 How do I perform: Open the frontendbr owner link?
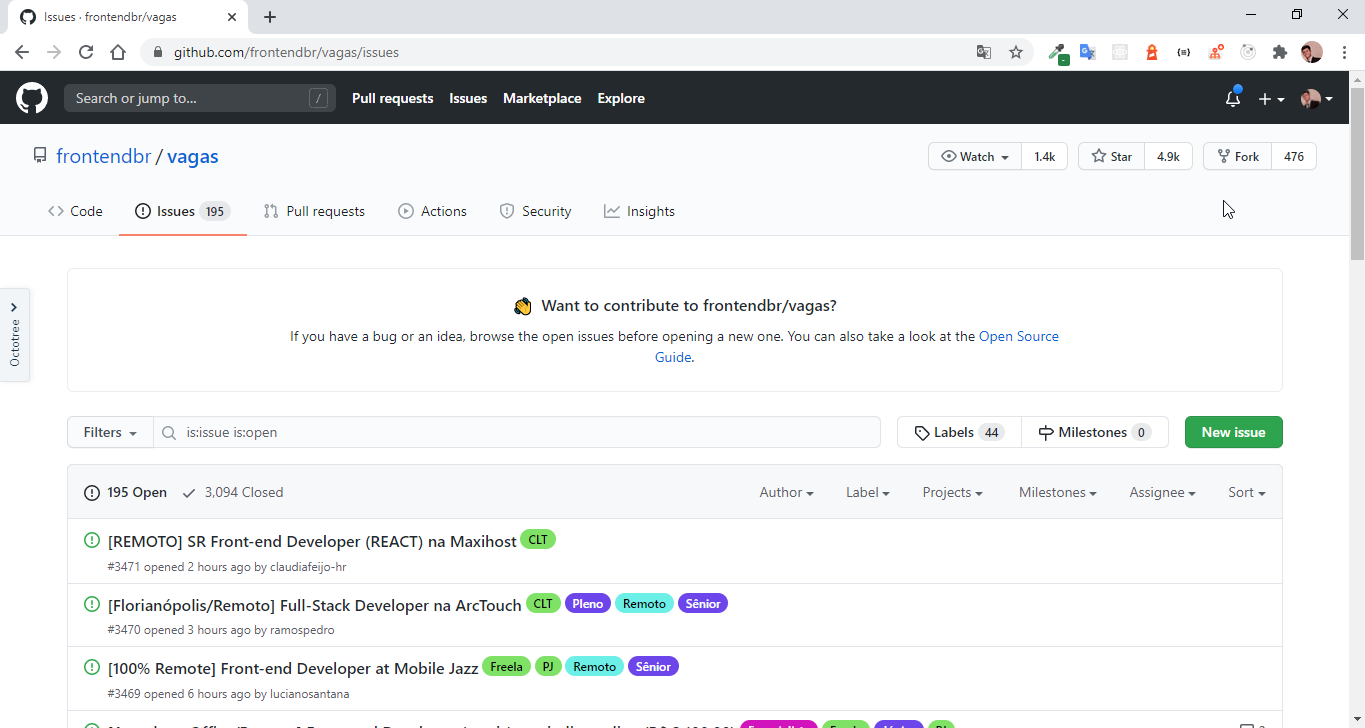[104, 156]
